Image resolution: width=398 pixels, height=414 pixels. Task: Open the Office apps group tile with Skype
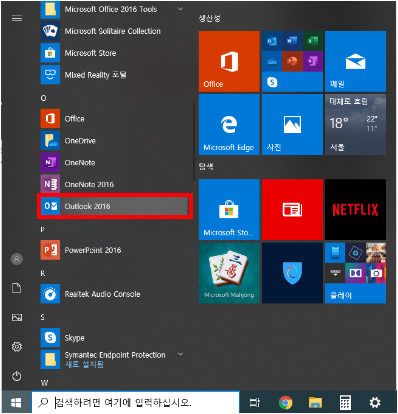292,61
